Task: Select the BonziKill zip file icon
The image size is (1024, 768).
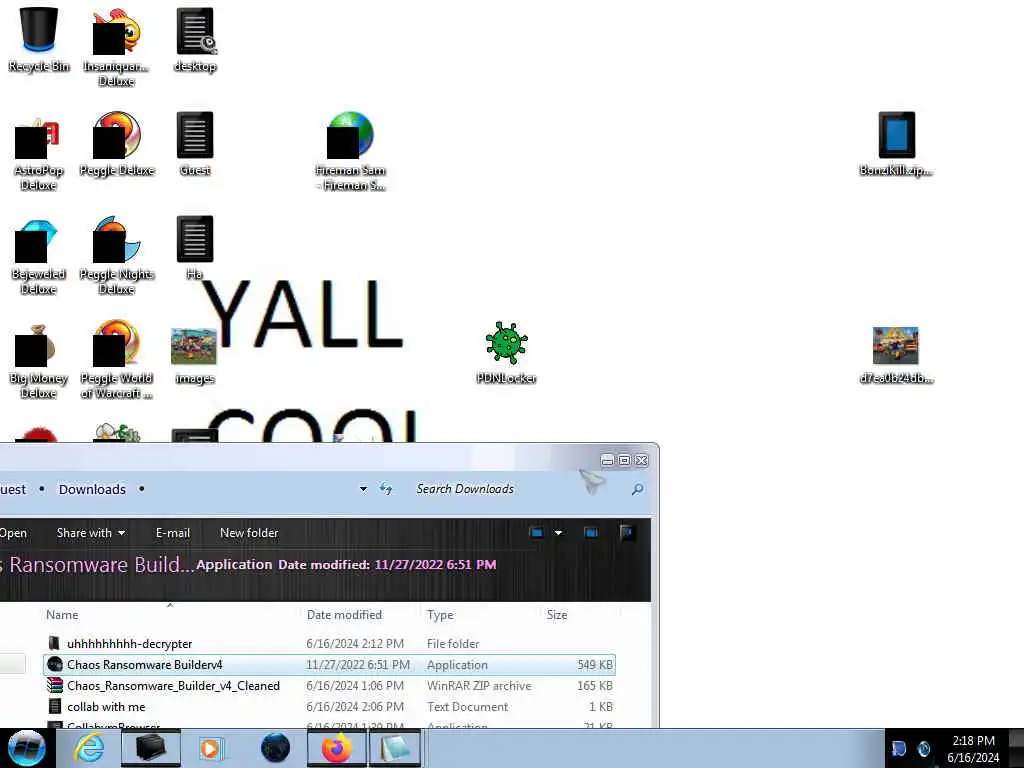Action: pos(896,144)
